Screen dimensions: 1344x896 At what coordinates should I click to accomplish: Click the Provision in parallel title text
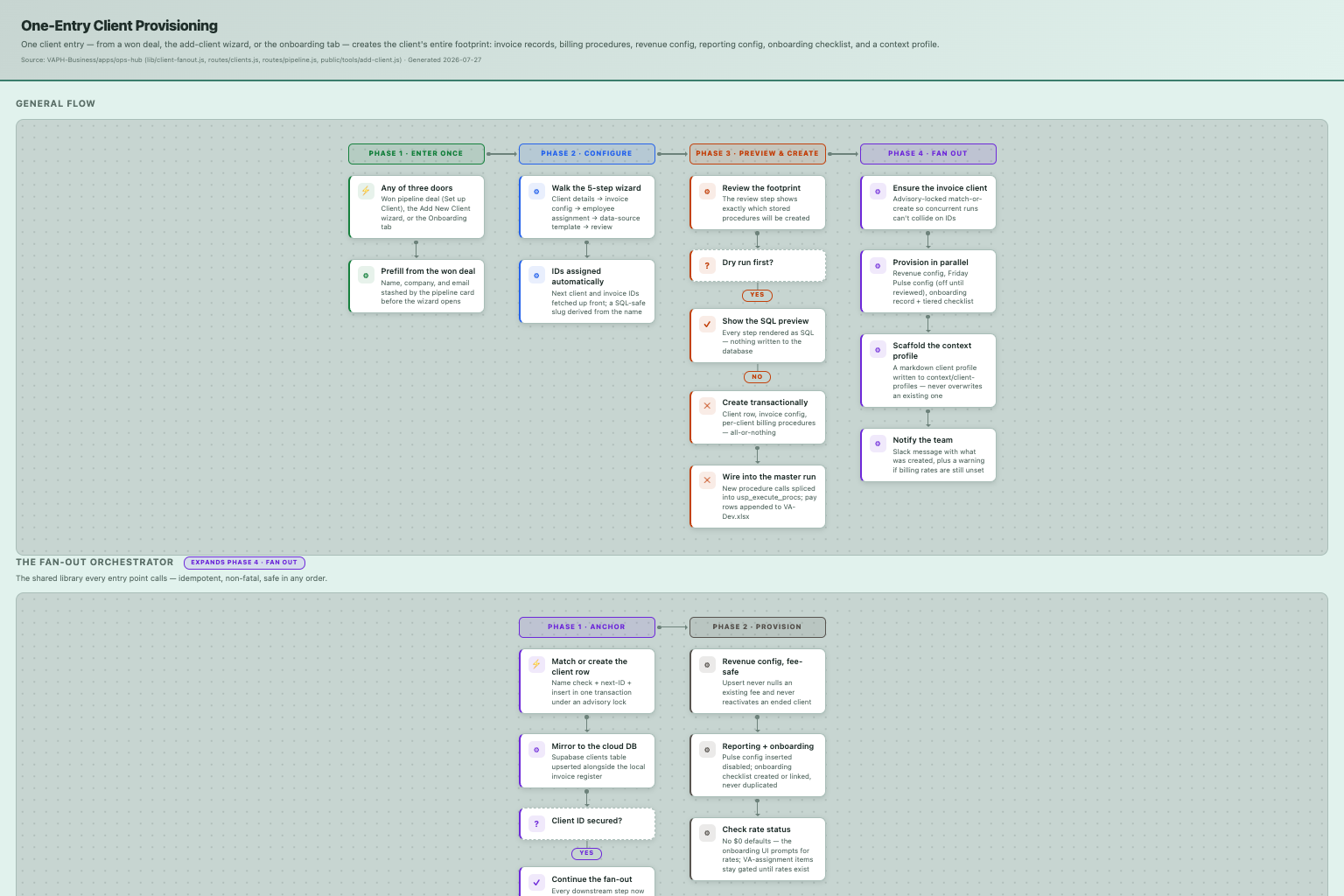(x=930, y=262)
